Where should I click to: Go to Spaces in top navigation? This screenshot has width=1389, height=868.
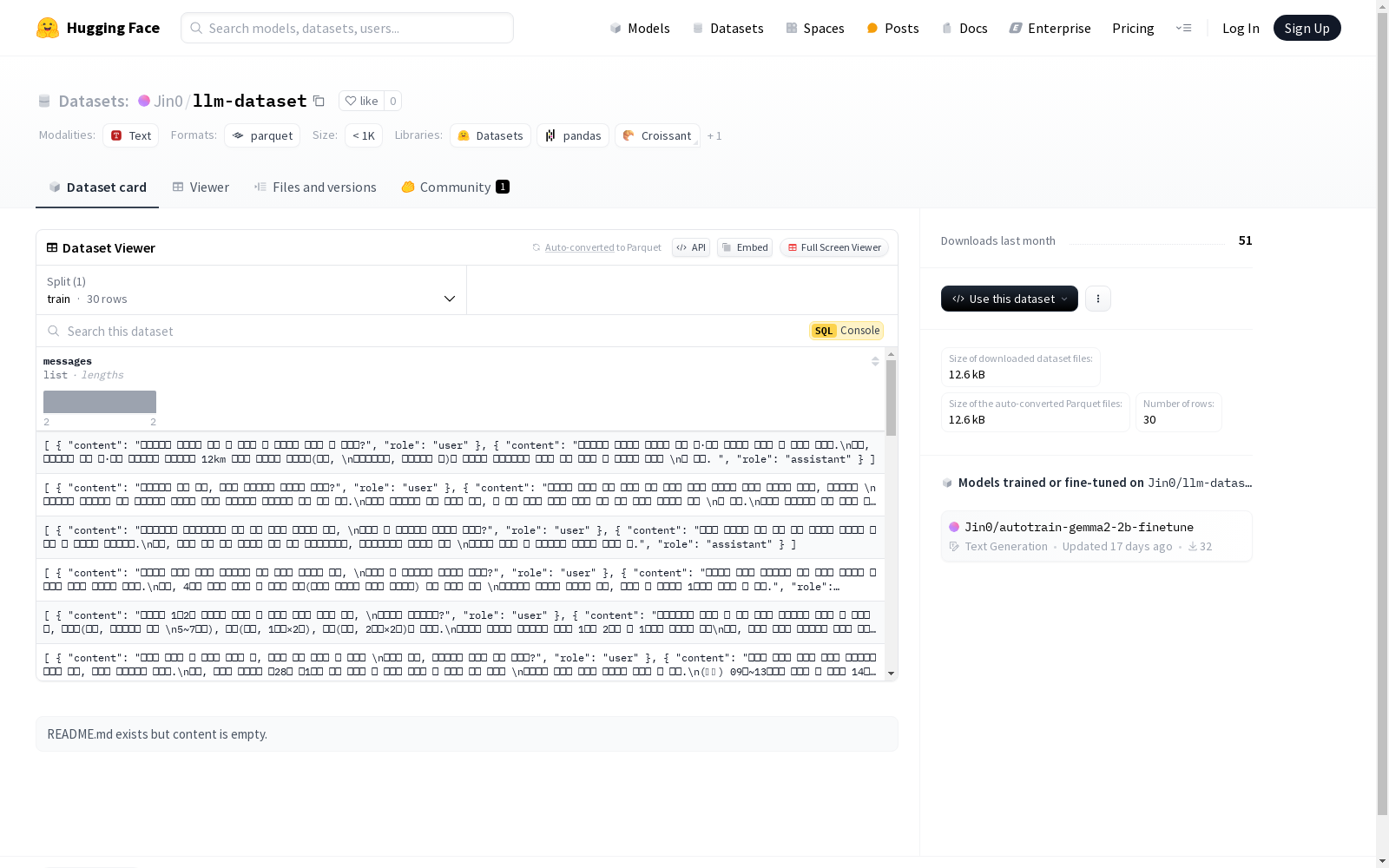coord(814,28)
